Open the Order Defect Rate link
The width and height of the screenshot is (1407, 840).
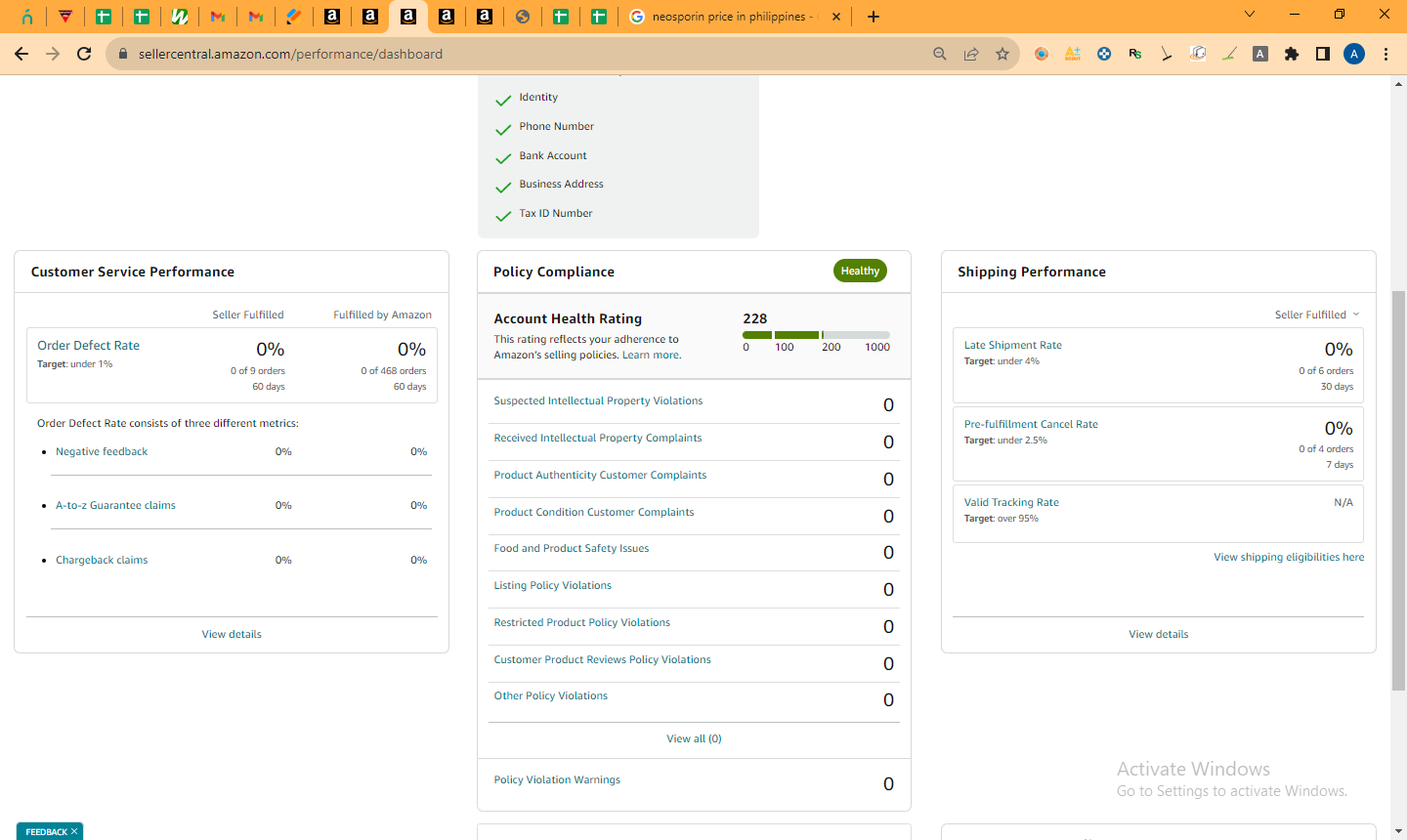tap(89, 346)
